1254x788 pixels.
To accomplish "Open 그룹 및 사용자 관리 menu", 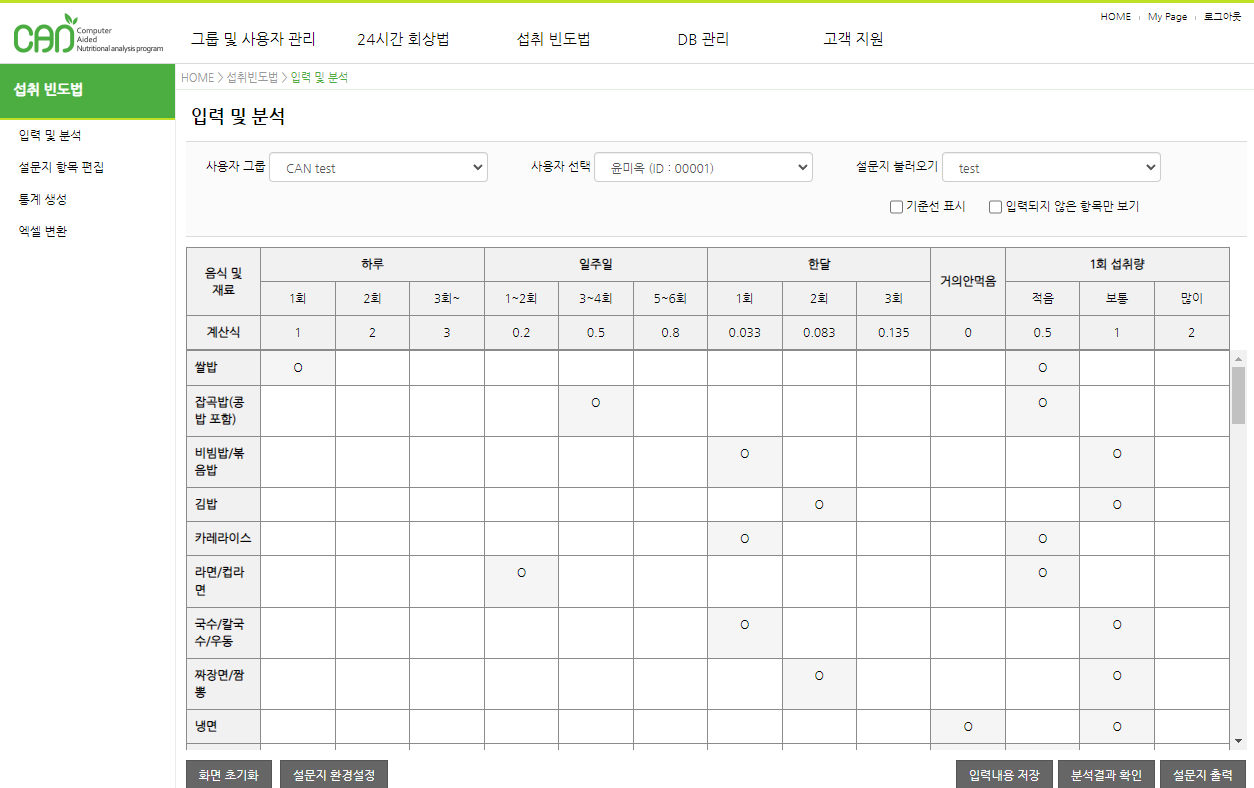I will coord(253,40).
